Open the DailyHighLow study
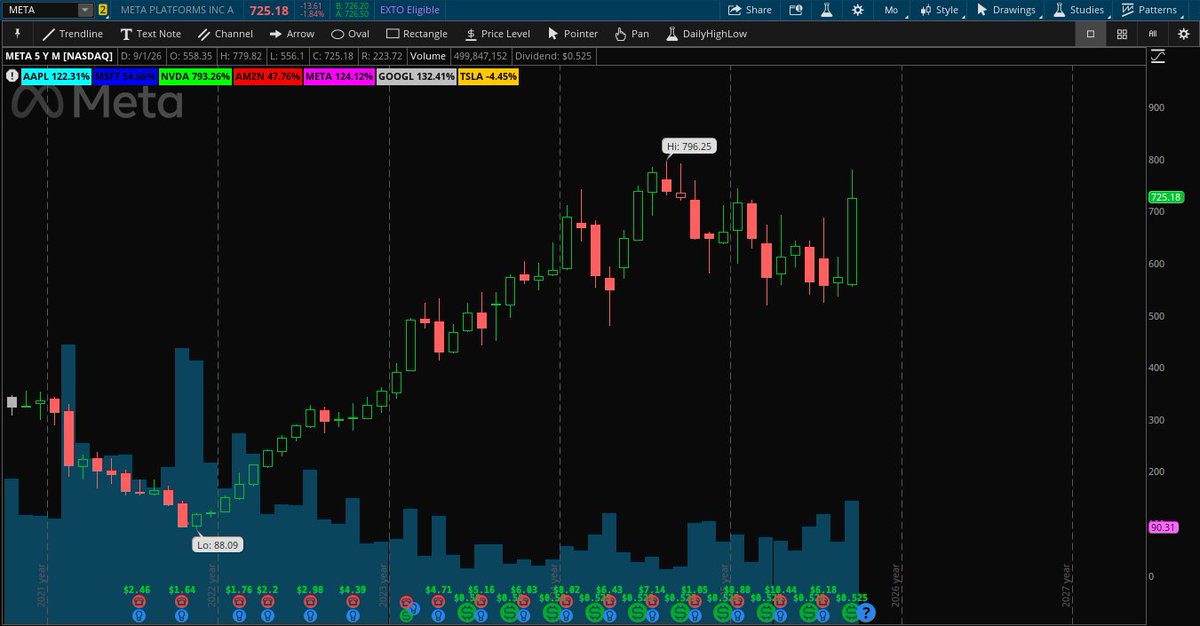 coord(707,34)
